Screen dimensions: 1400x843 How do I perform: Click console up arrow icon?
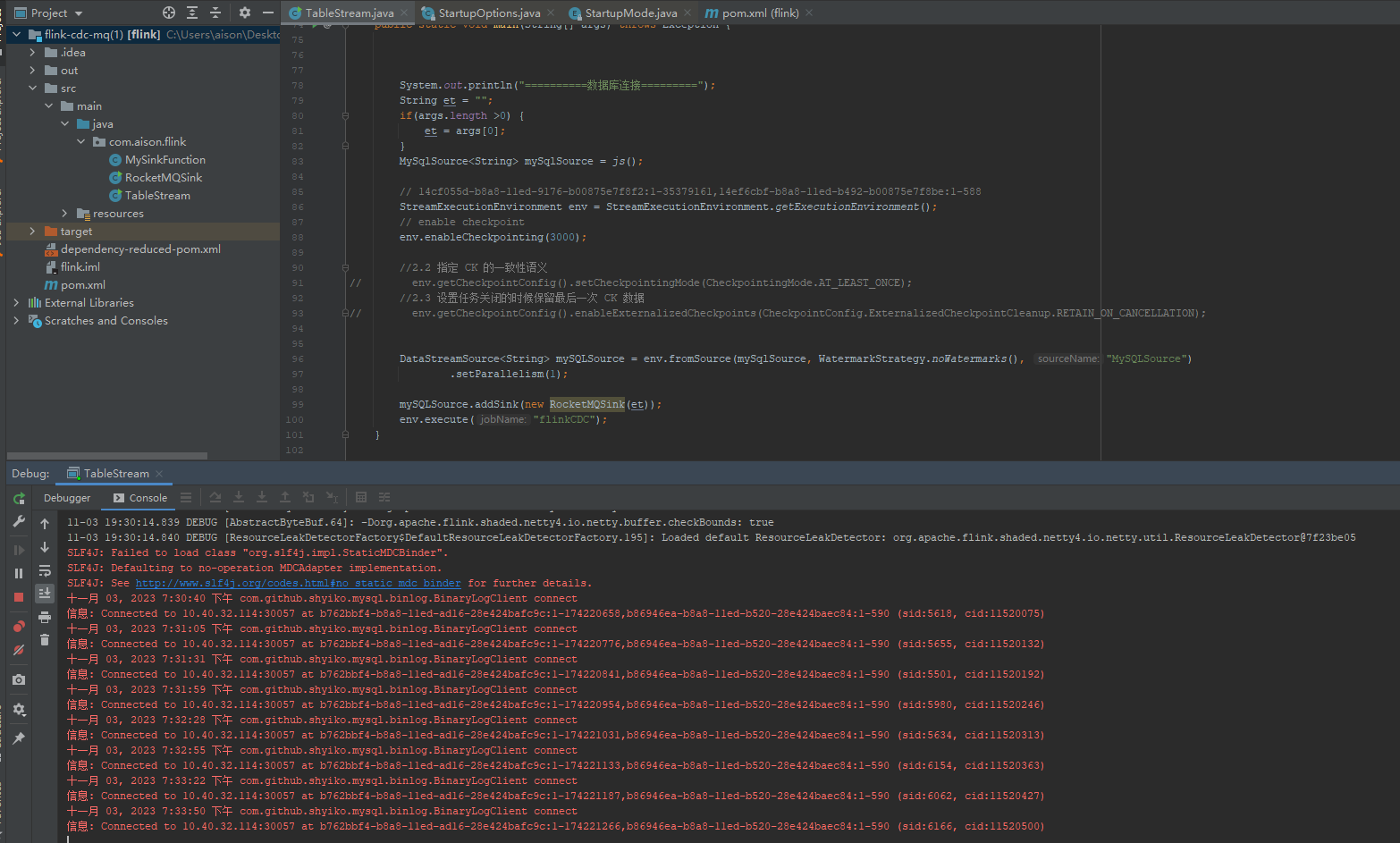[x=45, y=524]
